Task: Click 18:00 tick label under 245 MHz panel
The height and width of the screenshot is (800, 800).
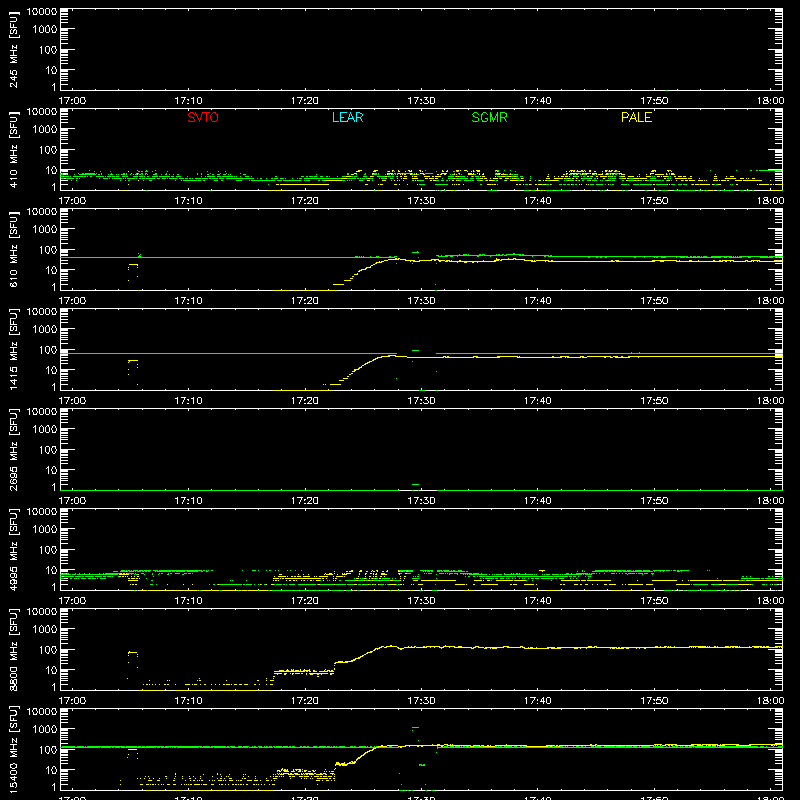Action: pos(770,101)
